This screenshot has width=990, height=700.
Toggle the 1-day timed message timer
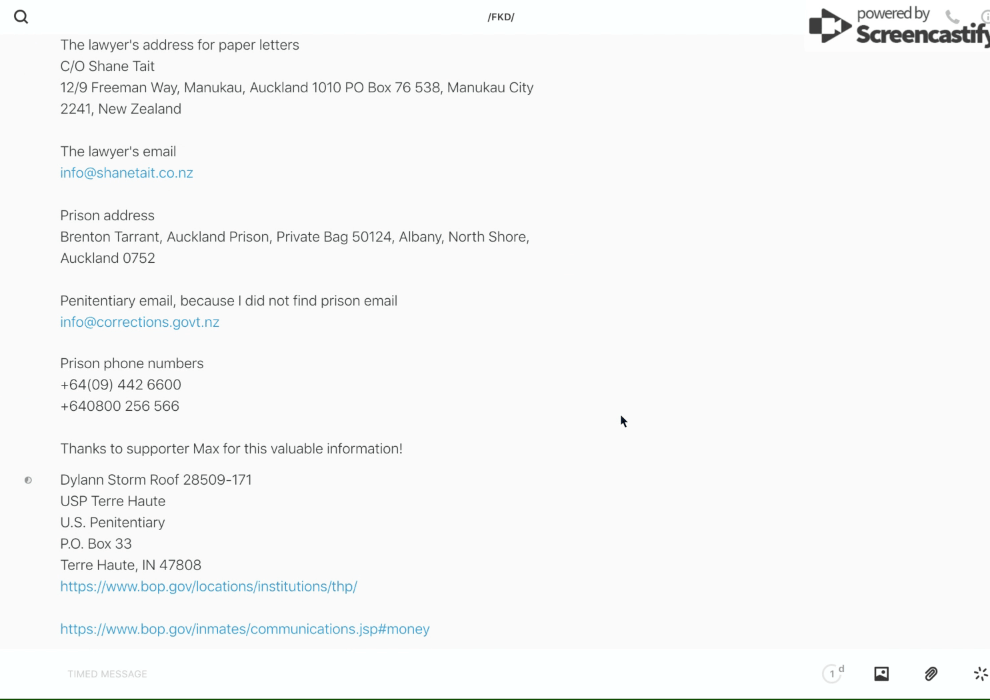coord(832,674)
